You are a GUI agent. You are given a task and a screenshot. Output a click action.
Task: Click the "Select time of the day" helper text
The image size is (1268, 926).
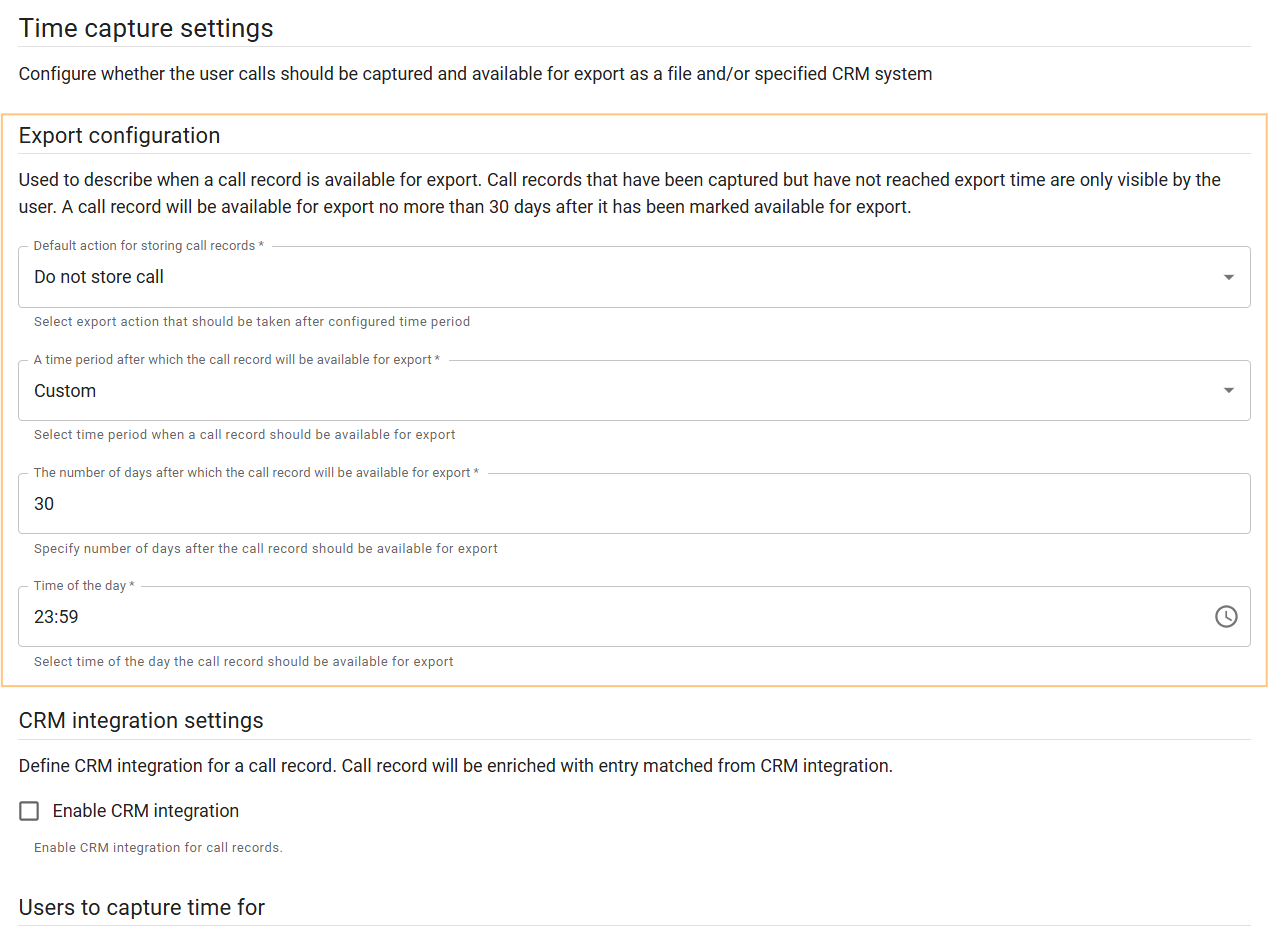coord(244,662)
